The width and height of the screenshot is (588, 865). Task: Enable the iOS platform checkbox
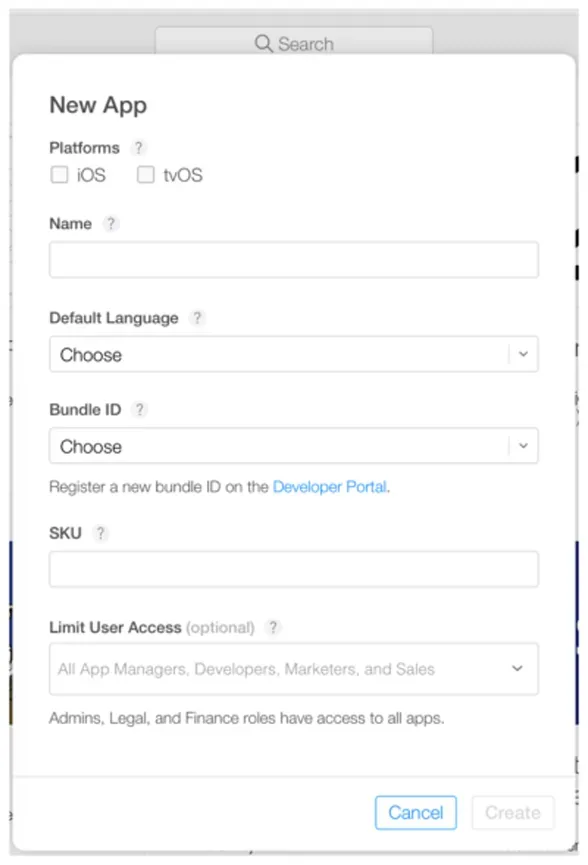click(59, 174)
